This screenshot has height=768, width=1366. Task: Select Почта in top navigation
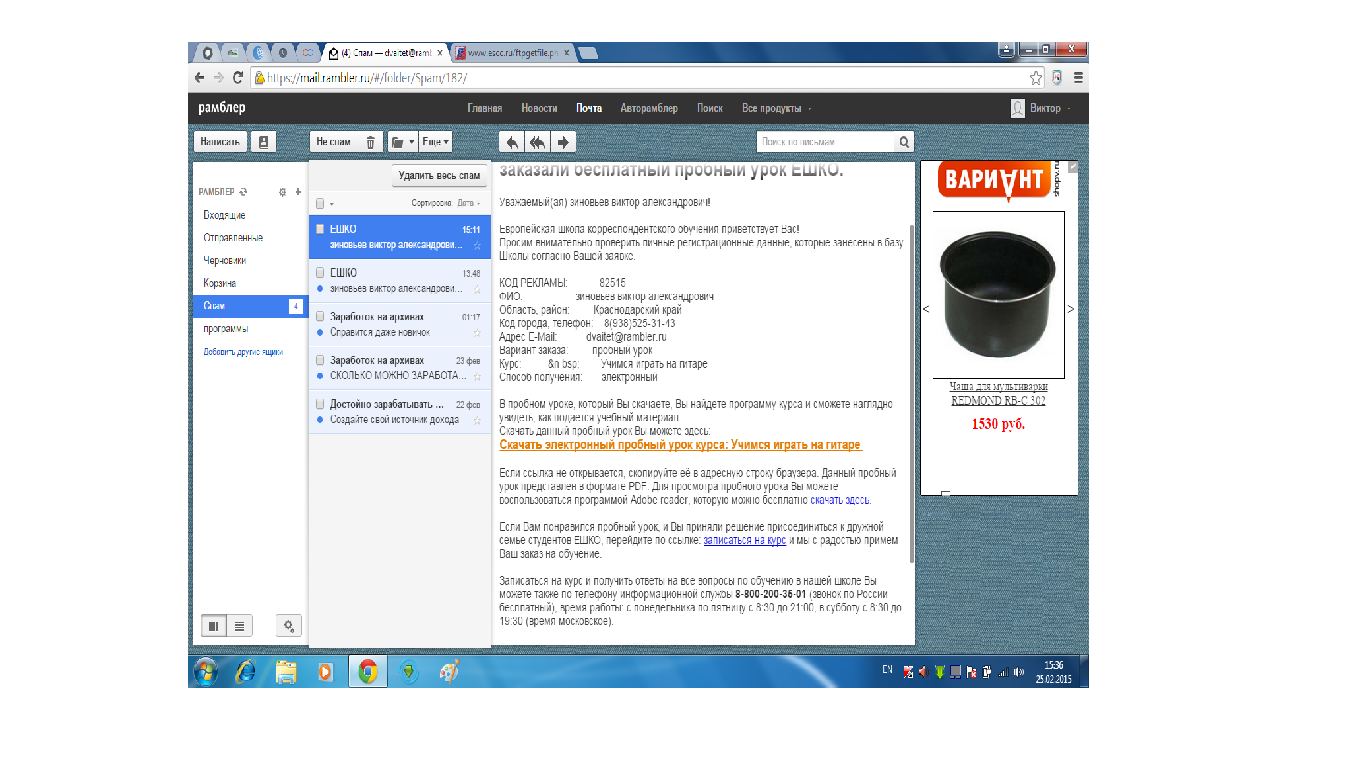[x=589, y=108]
